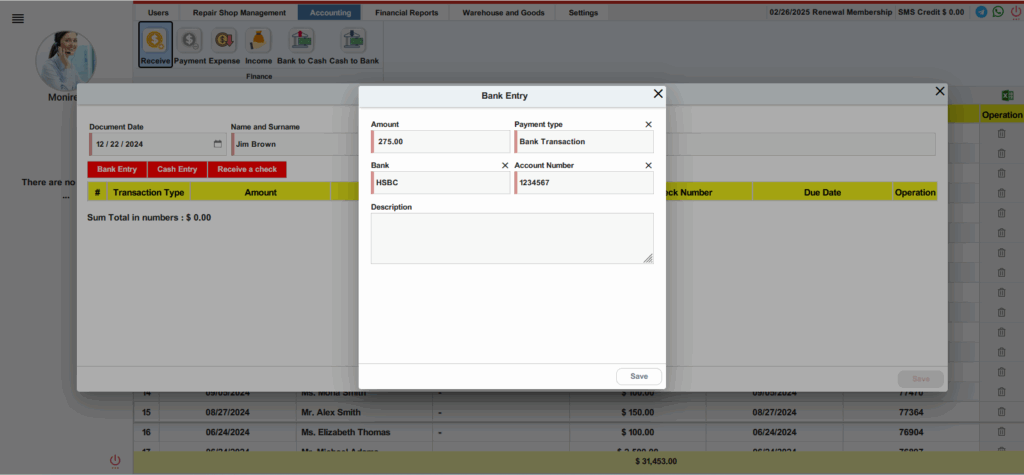Clear the Payment type field
Image resolution: width=1024 pixels, height=475 pixels.
pos(648,124)
